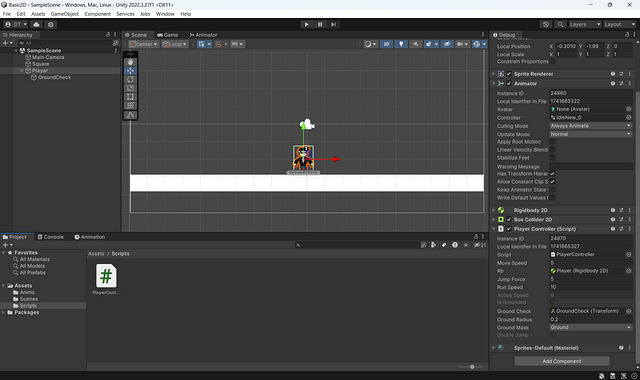Select the Rotate tool
640x380 pixels.
pyautogui.click(x=130, y=79)
